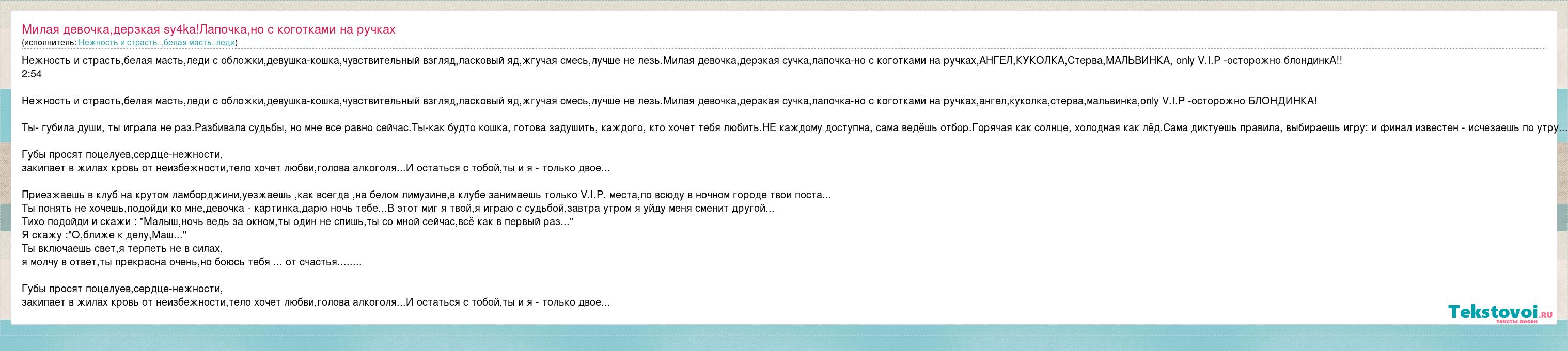Click line starting 'Ты понять не хочешь'
Image resolution: width=1568 pixels, height=351 pixels.
click(398, 209)
